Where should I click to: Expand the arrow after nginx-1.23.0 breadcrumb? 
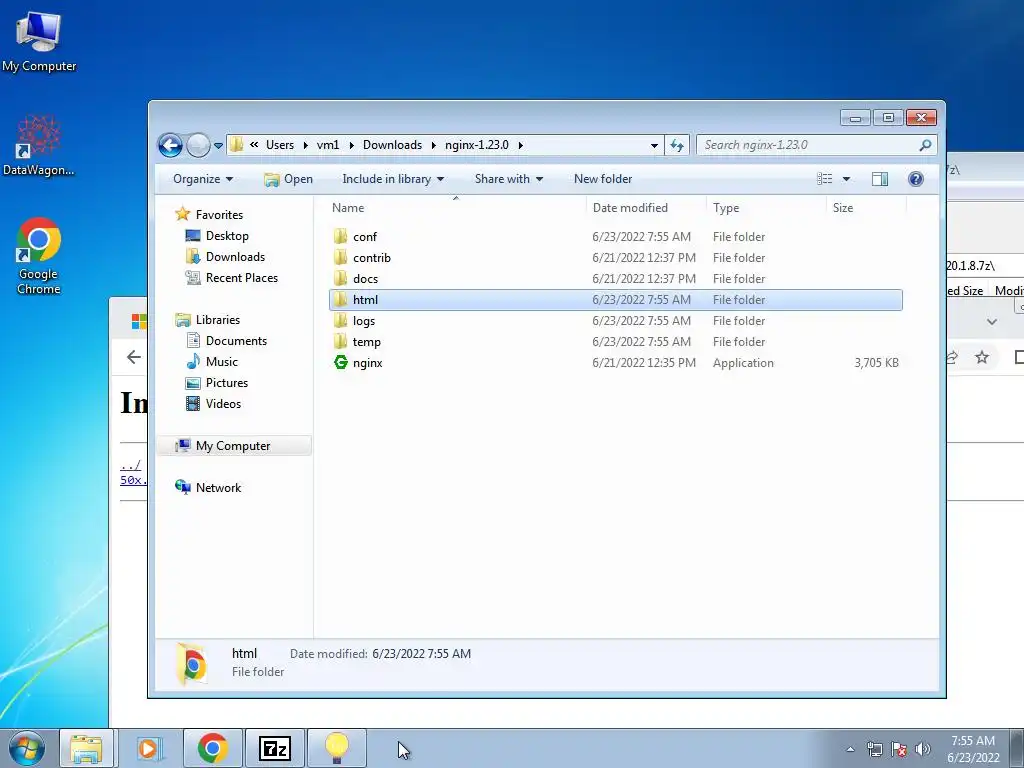[520, 145]
